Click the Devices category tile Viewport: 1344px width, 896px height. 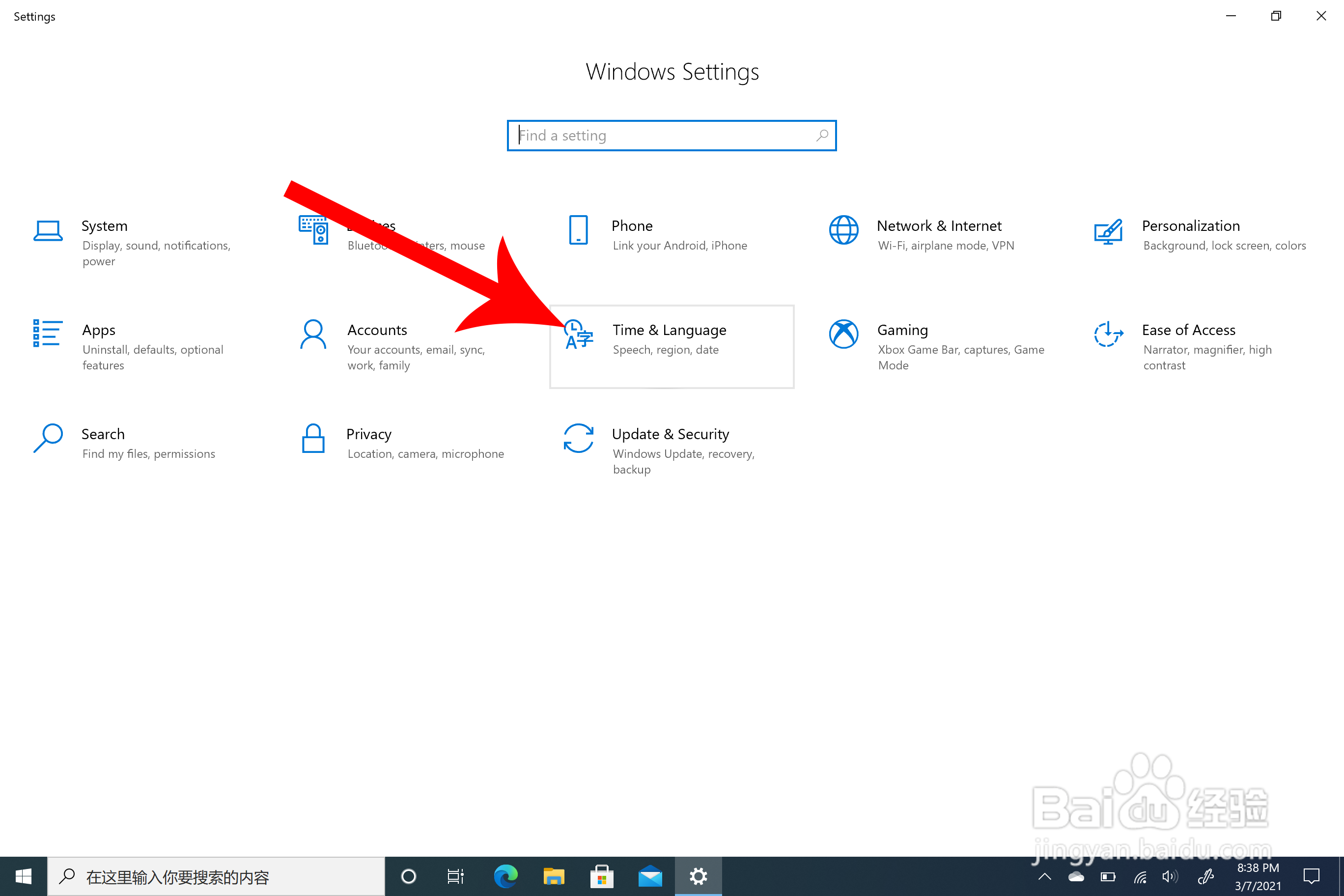click(x=313, y=230)
